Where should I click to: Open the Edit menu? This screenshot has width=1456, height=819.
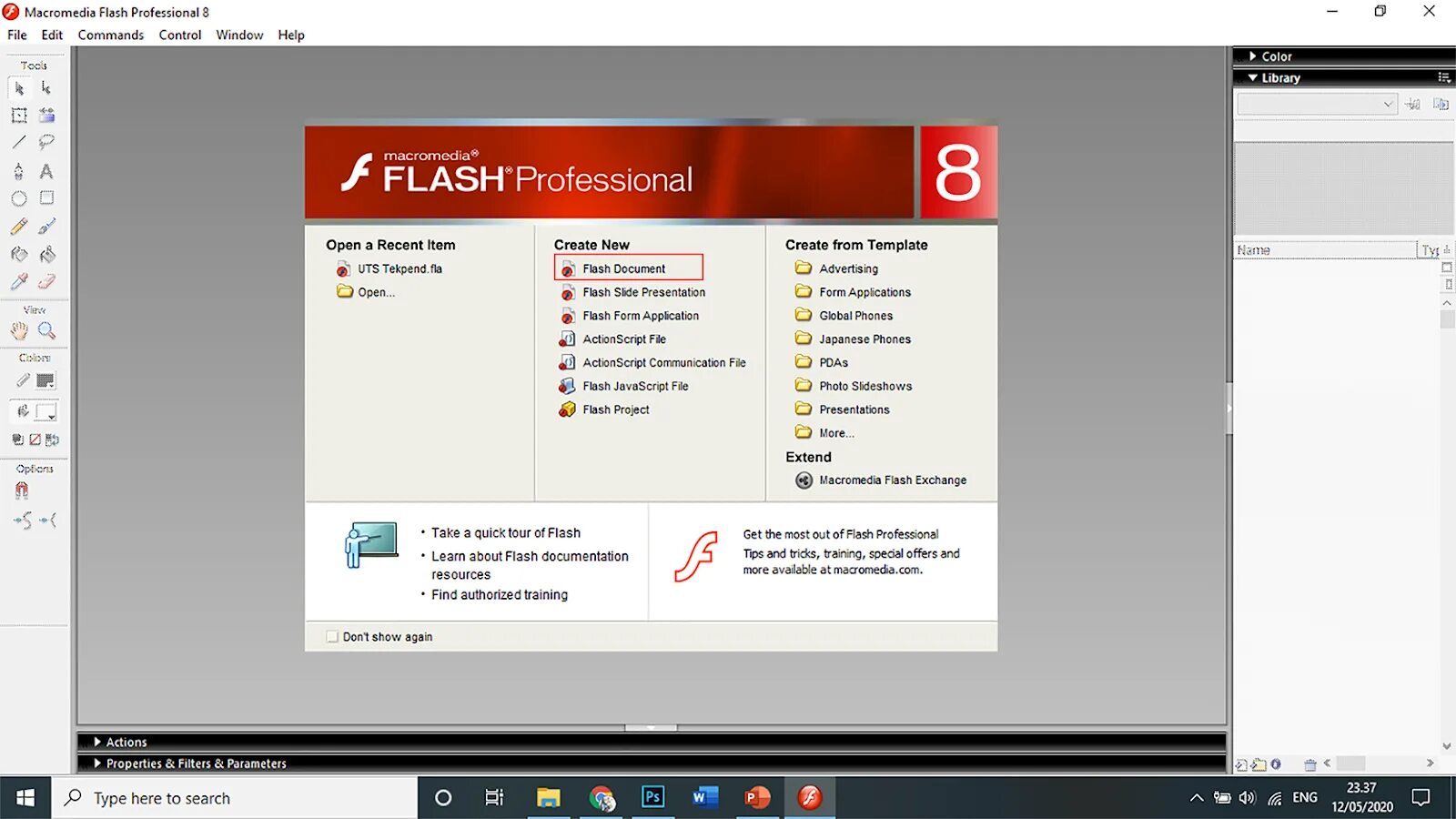click(52, 35)
